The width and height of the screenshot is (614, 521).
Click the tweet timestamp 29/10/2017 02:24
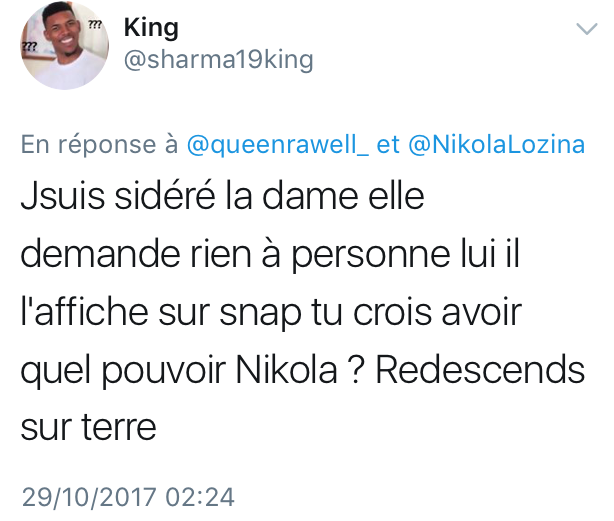pyautogui.click(x=128, y=497)
